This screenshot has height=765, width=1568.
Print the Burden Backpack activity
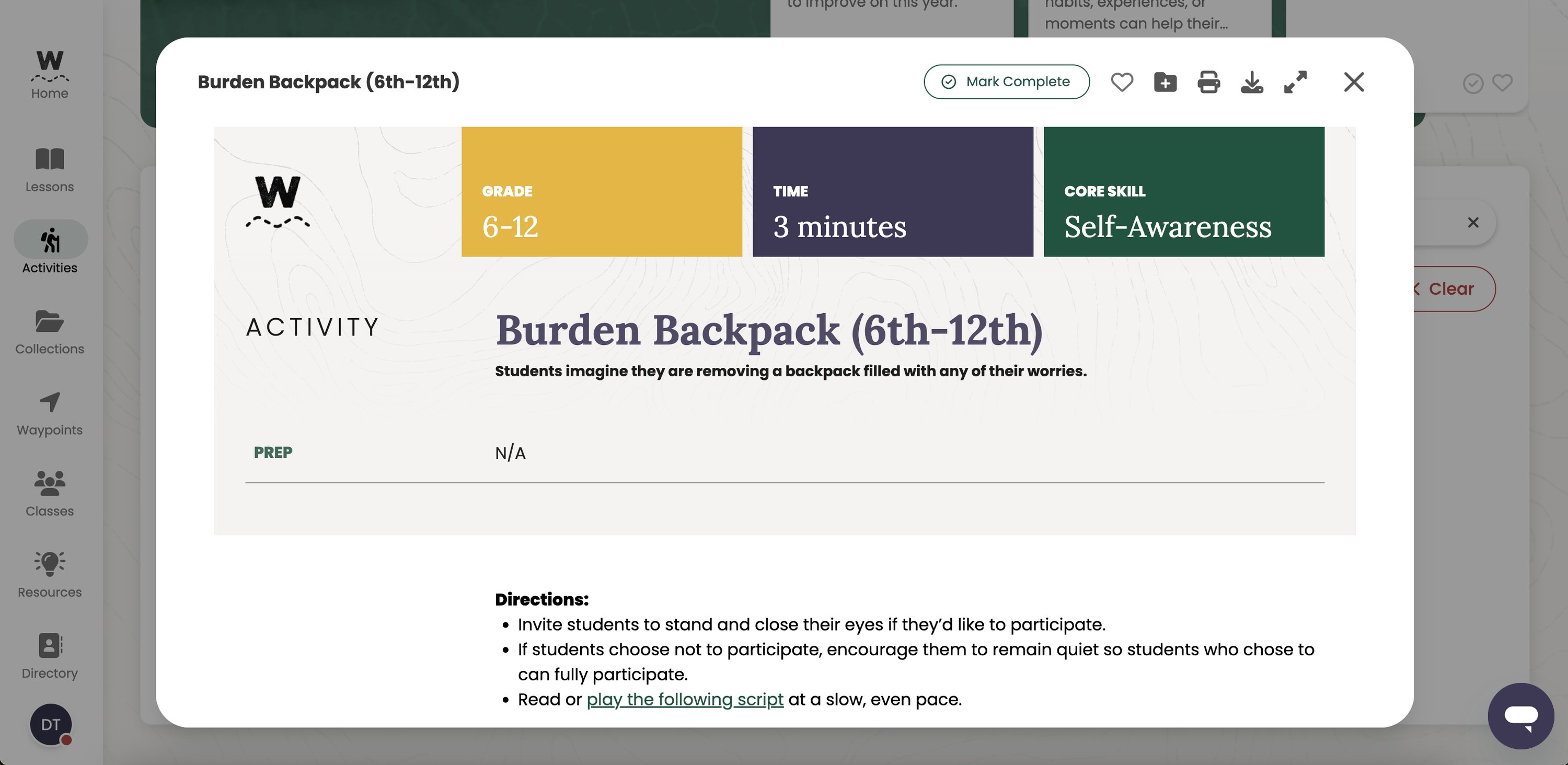pyautogui.click(x=1209, y=82)
